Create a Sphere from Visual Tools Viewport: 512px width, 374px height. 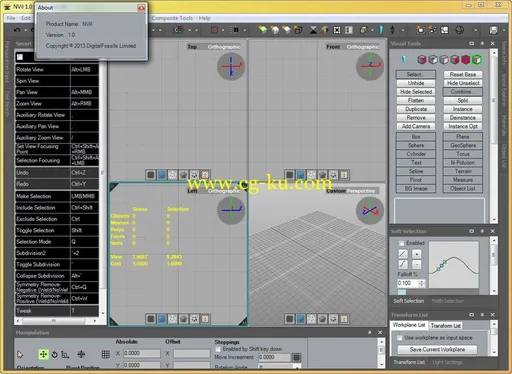[416, 145]
